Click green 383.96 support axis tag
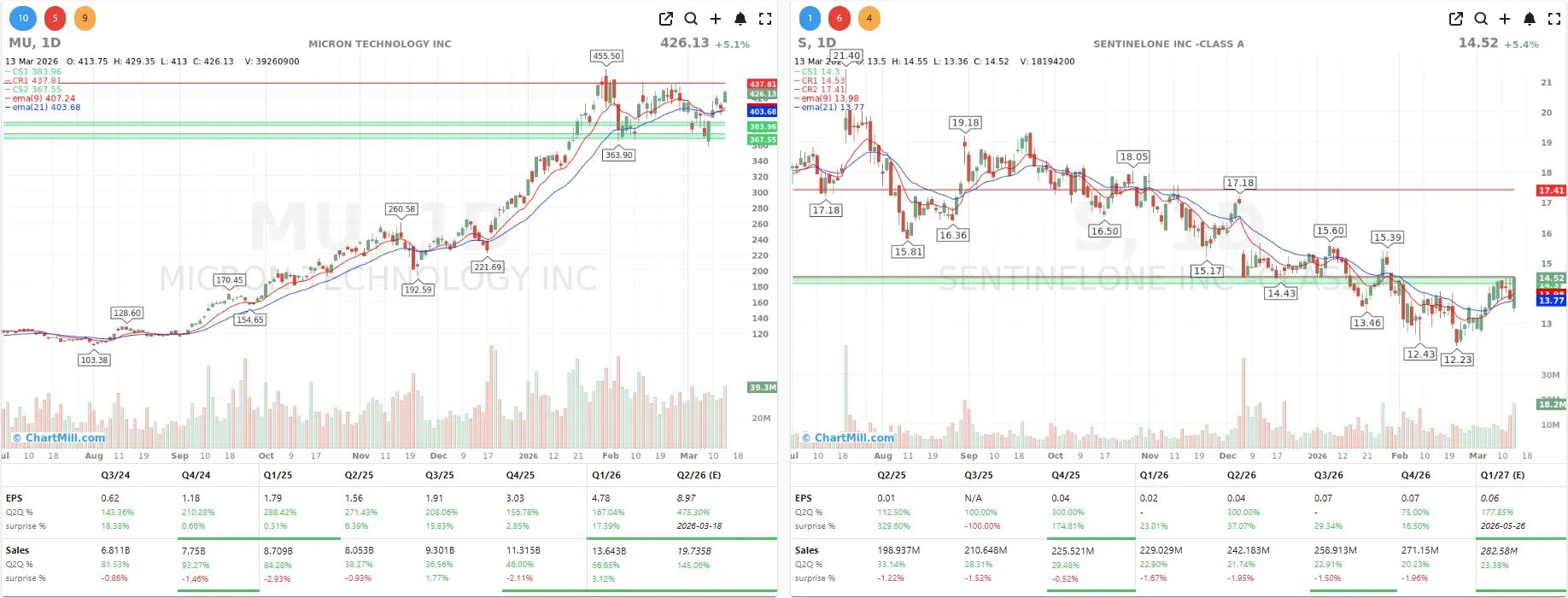This screenshot has width=1568, height=598. 763,127
